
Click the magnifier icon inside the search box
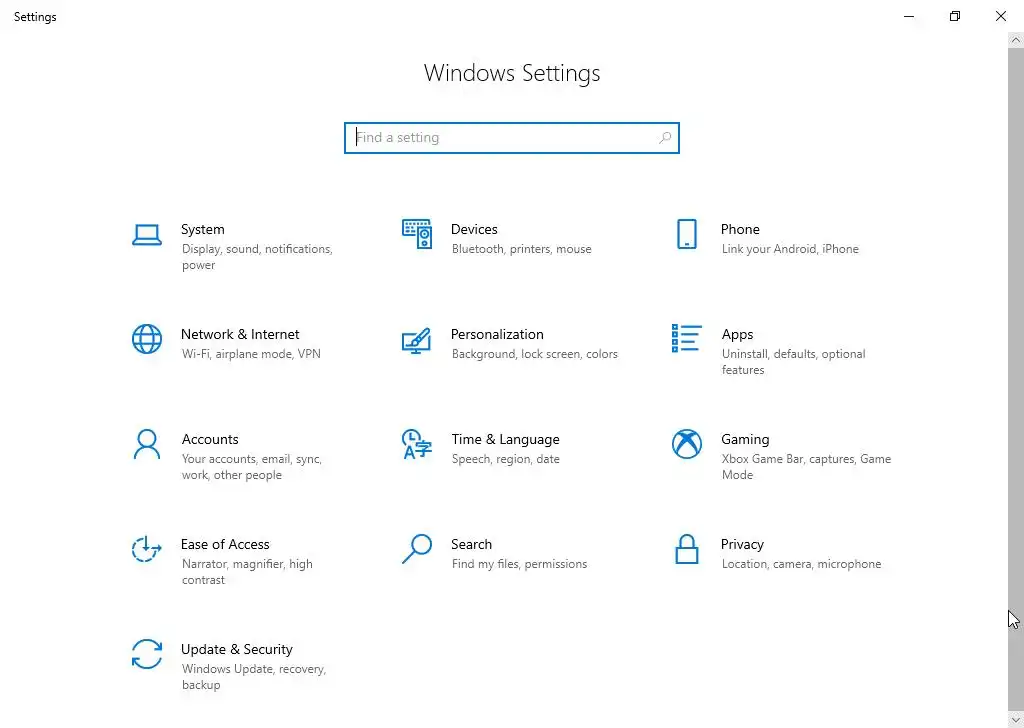click(665, 138)
